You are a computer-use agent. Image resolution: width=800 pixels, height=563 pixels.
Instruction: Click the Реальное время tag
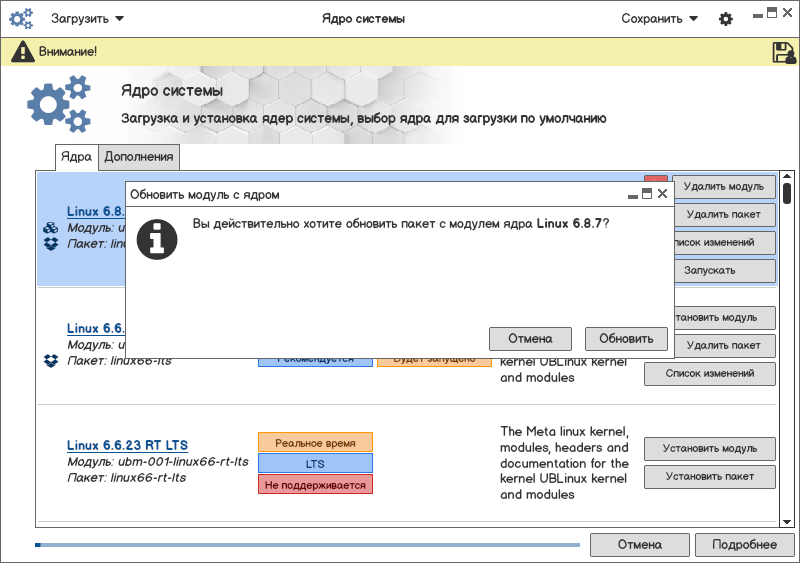315,443
